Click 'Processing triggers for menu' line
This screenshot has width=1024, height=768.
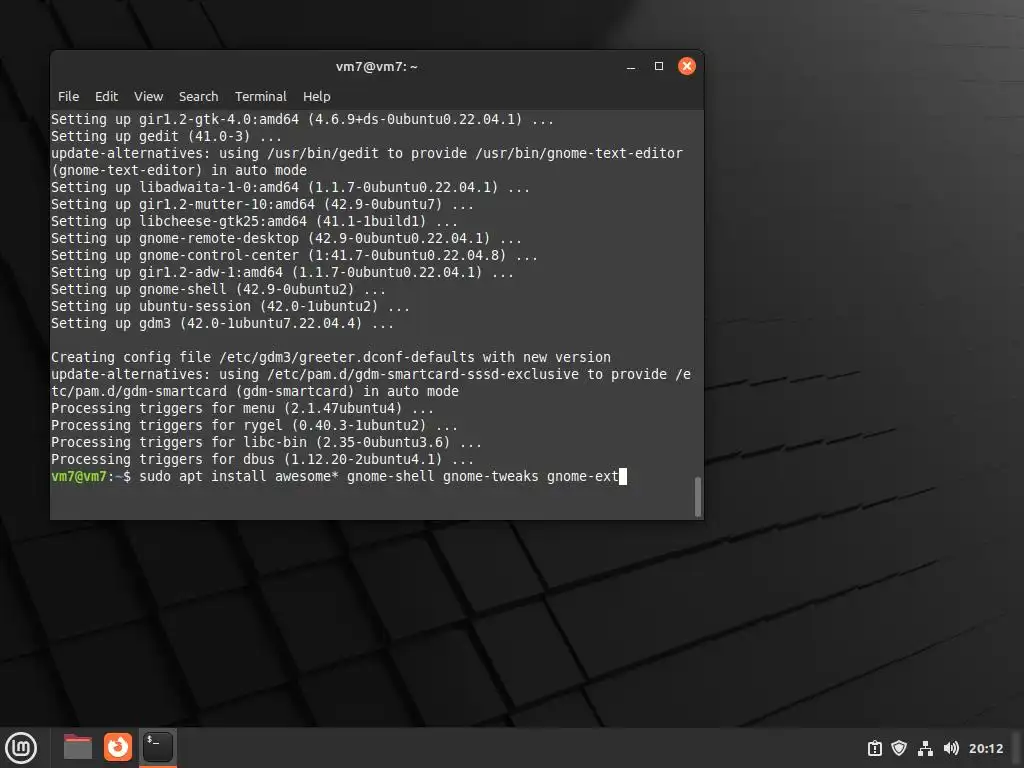point(242,408)
